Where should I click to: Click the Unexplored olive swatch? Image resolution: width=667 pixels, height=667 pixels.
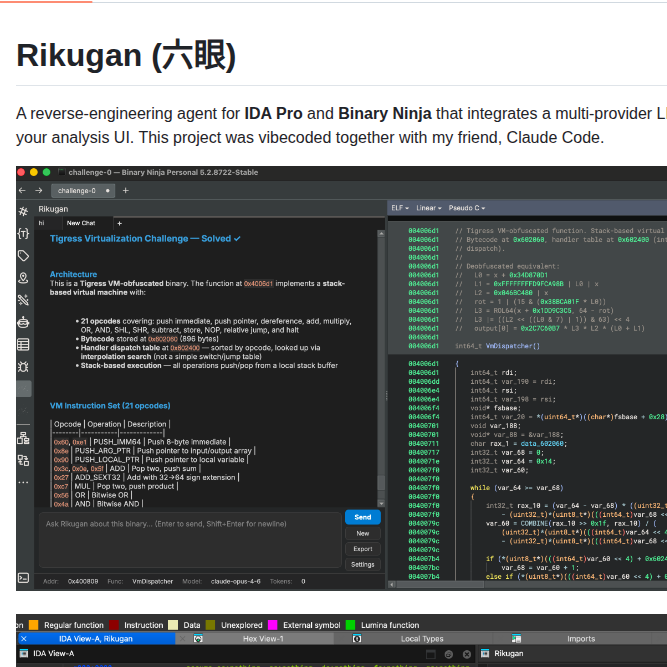point(210,625)
